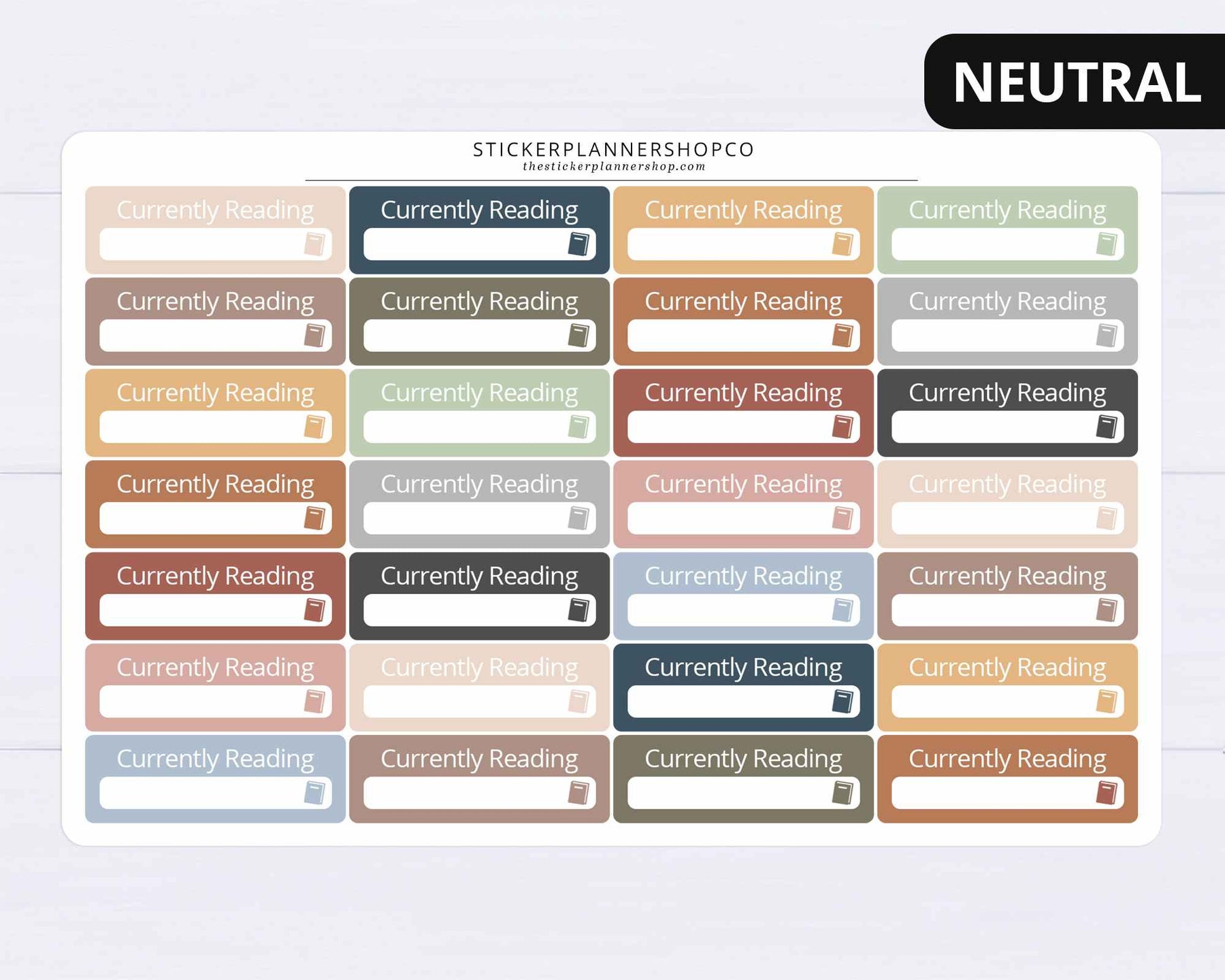Click the terracotta book icon in second row, third sticker
Screen dimensions: 1225x980
[843, 336]
